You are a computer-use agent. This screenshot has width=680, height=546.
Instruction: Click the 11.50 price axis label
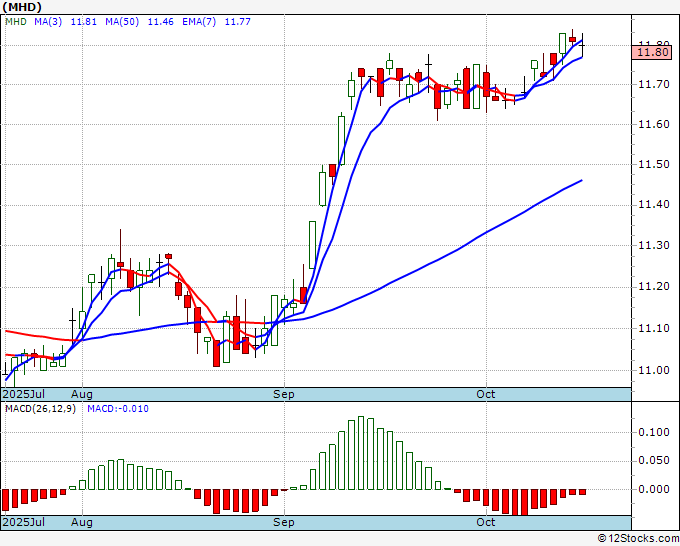654,164
